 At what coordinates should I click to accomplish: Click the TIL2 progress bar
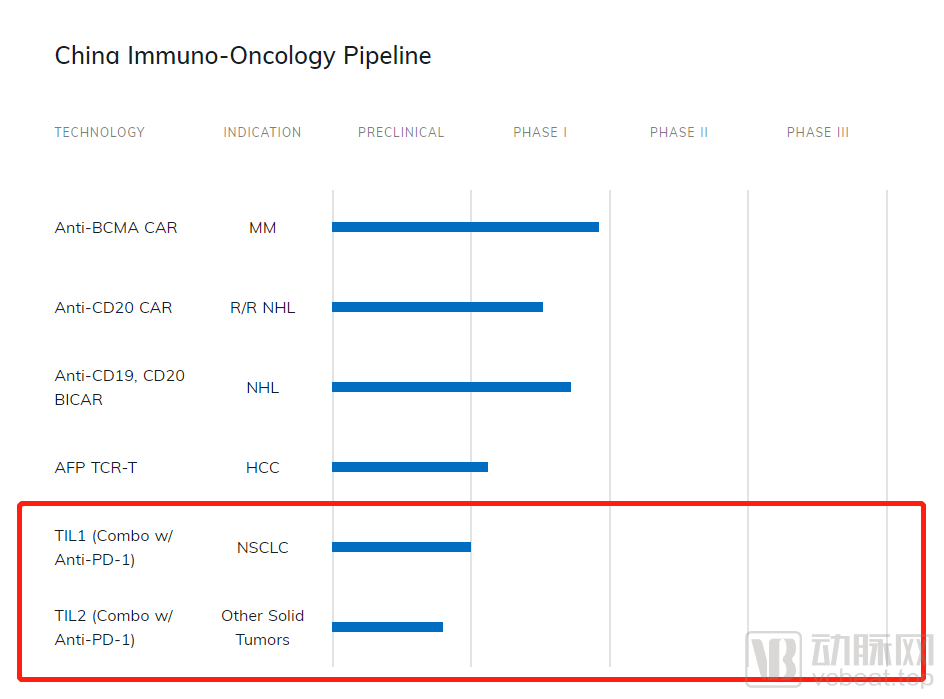coord(387,627)
